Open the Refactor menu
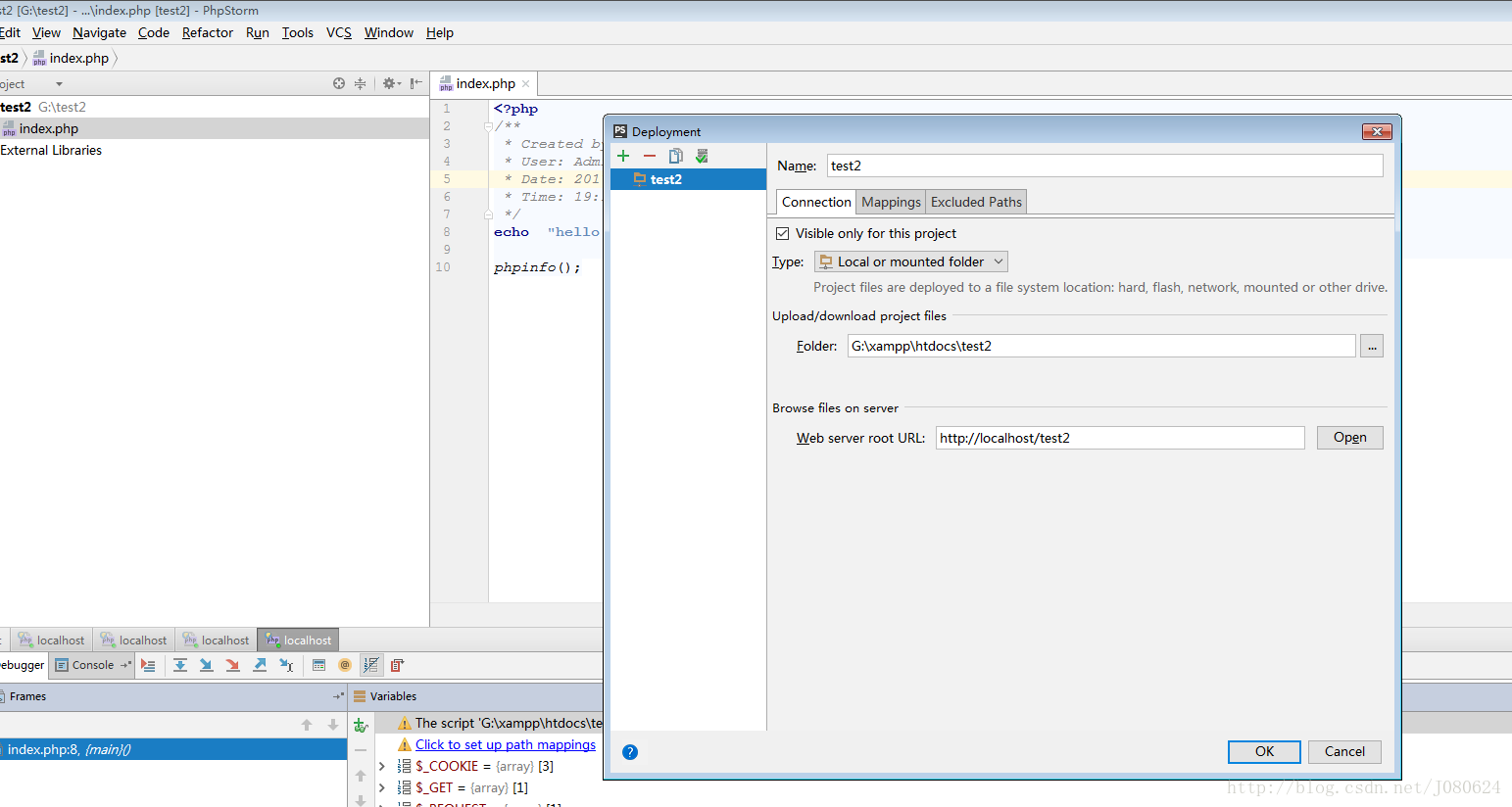1512x807 pixels. click(x=208, y=32)
